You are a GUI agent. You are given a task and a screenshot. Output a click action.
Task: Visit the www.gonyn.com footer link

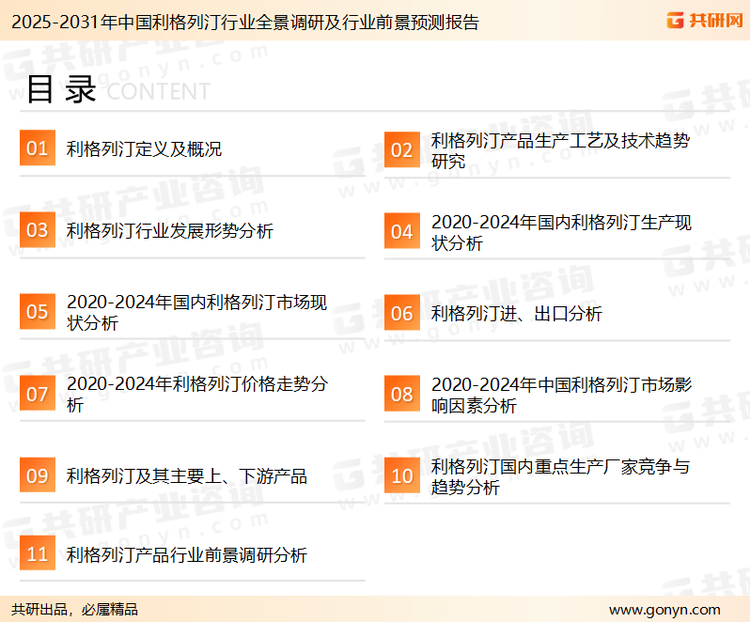coord(664,610)
